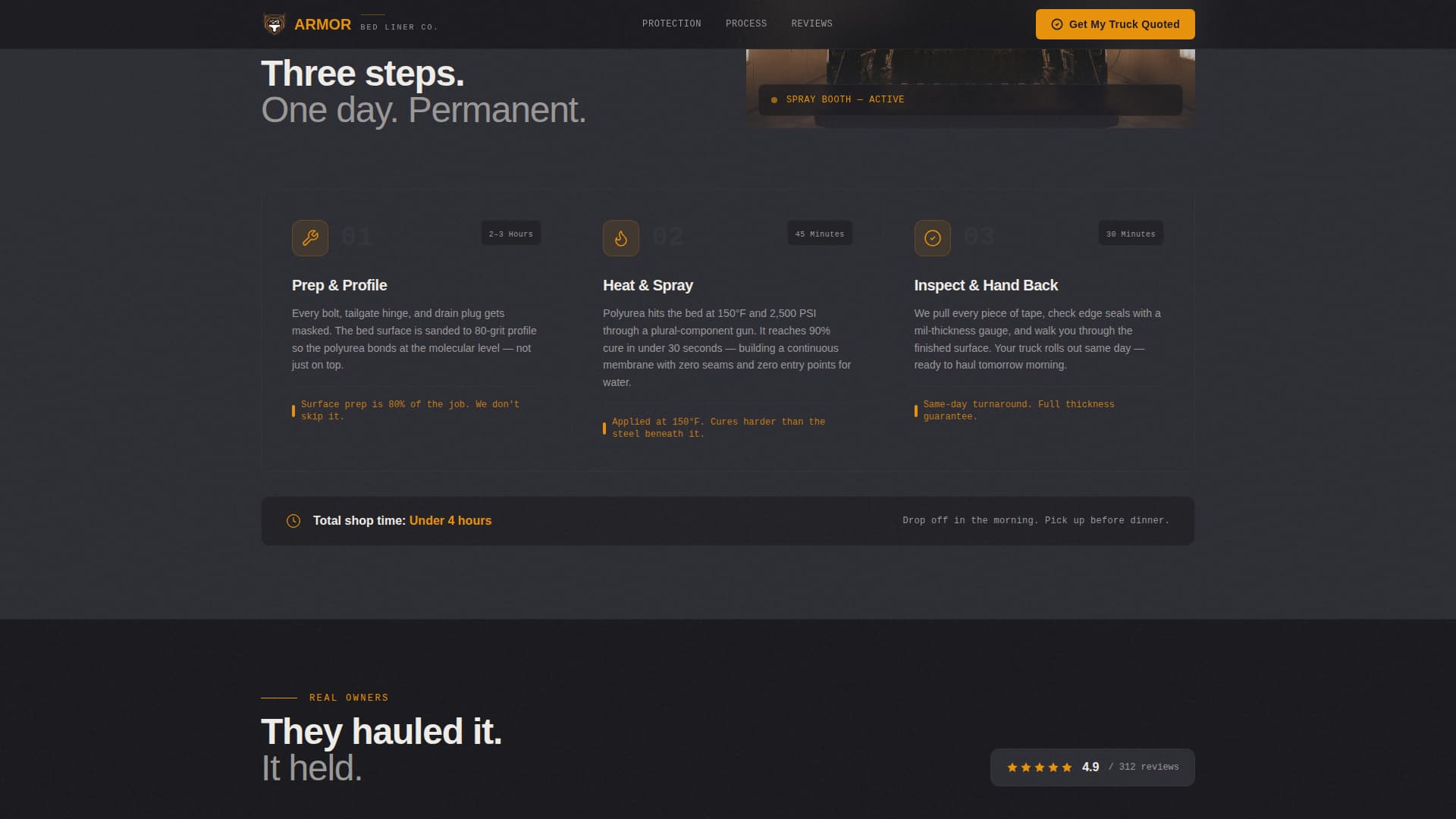Viewport: 1456px width, 819px height.
Task: Click the checkmark icon on step 03
Action: (x=932, y=237)
